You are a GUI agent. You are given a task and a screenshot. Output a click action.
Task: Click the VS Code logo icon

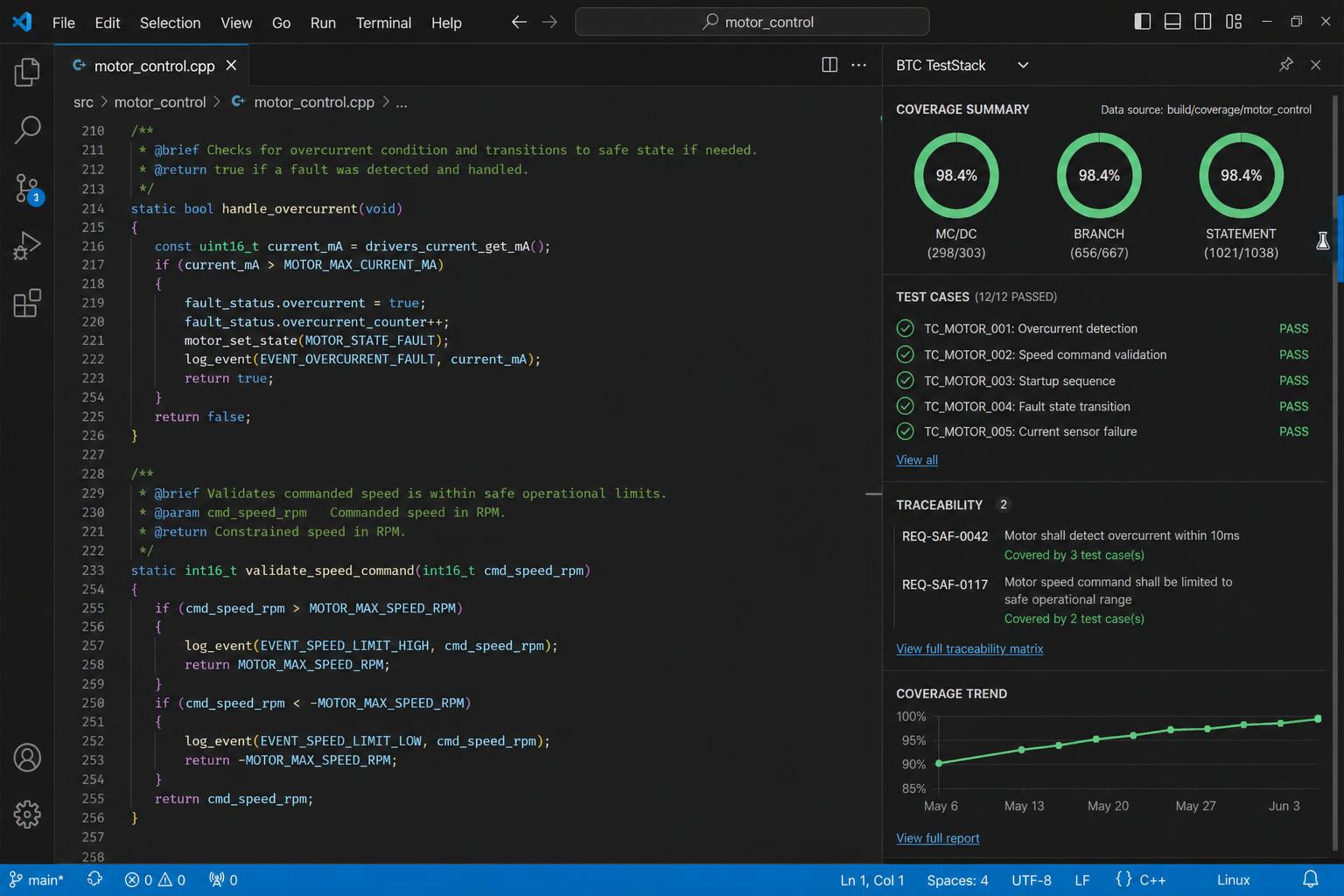22,22
